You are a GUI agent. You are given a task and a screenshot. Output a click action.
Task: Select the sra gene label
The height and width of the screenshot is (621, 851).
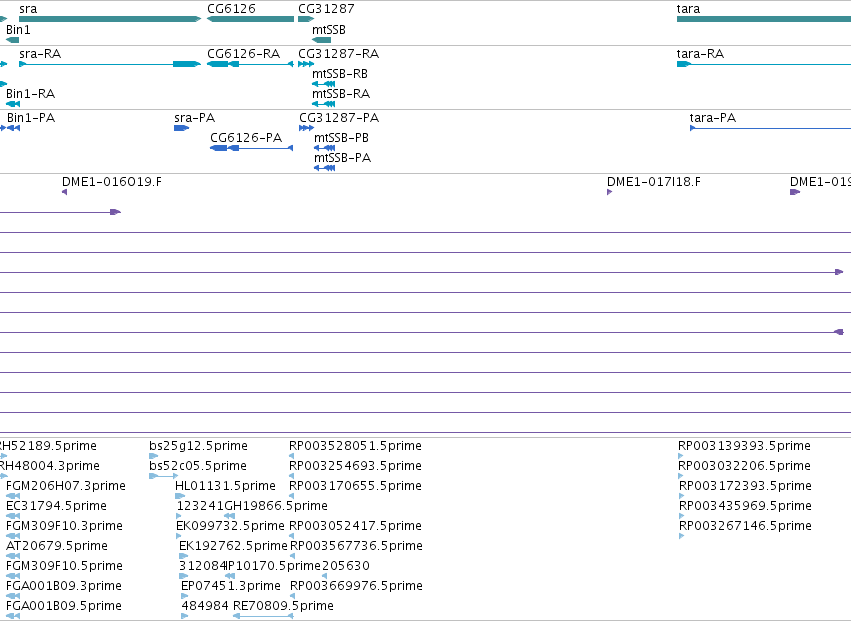pos(28,9)
